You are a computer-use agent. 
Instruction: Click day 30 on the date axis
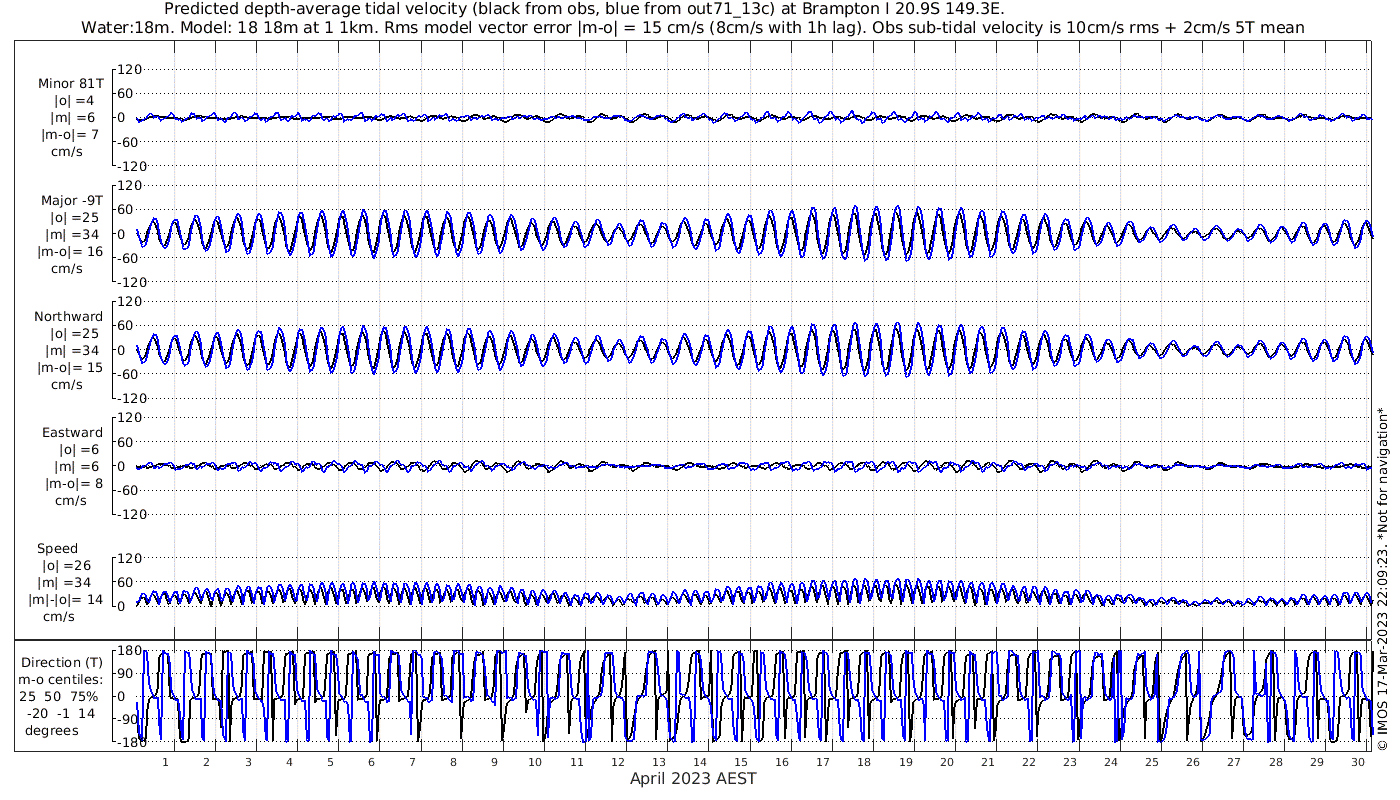click(x=1357, y=761)
